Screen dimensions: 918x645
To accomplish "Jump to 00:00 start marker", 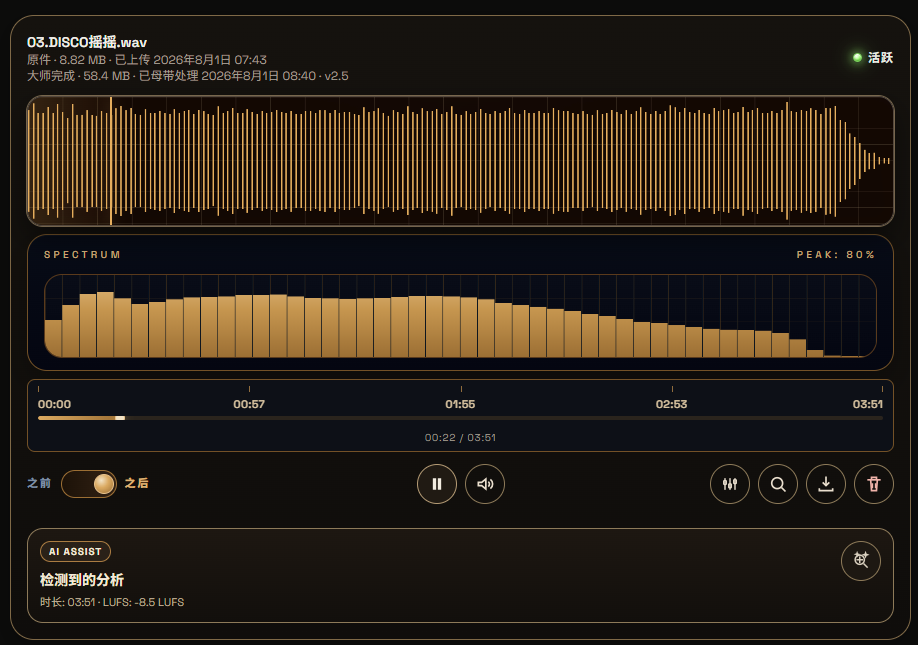I will pos(54,404).
